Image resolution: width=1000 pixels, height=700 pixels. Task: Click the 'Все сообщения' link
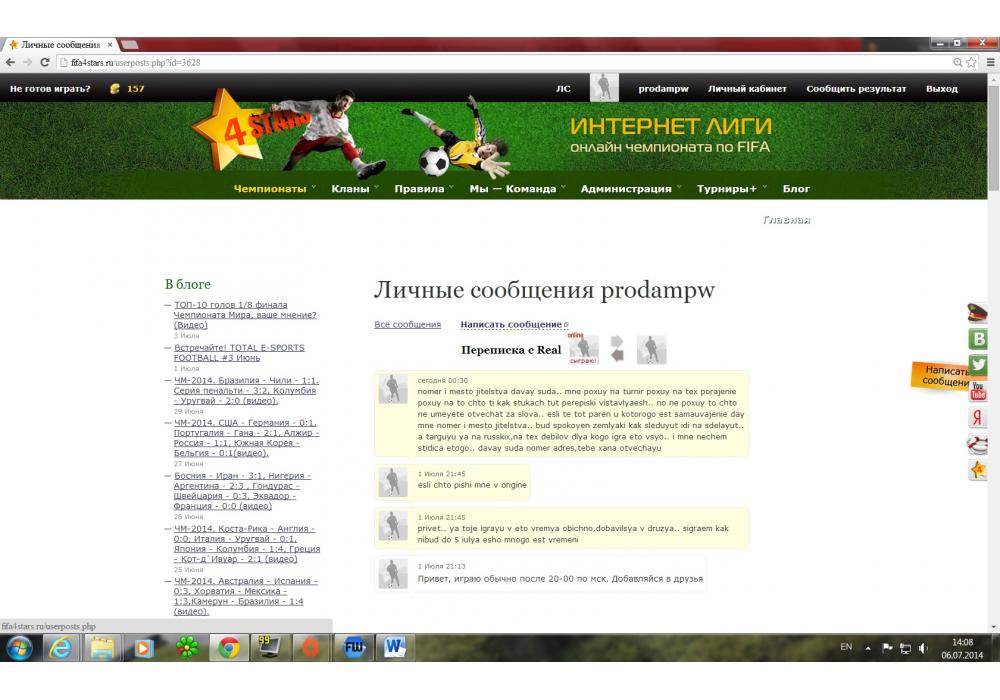pyautogui.click(x=407, y=325)
